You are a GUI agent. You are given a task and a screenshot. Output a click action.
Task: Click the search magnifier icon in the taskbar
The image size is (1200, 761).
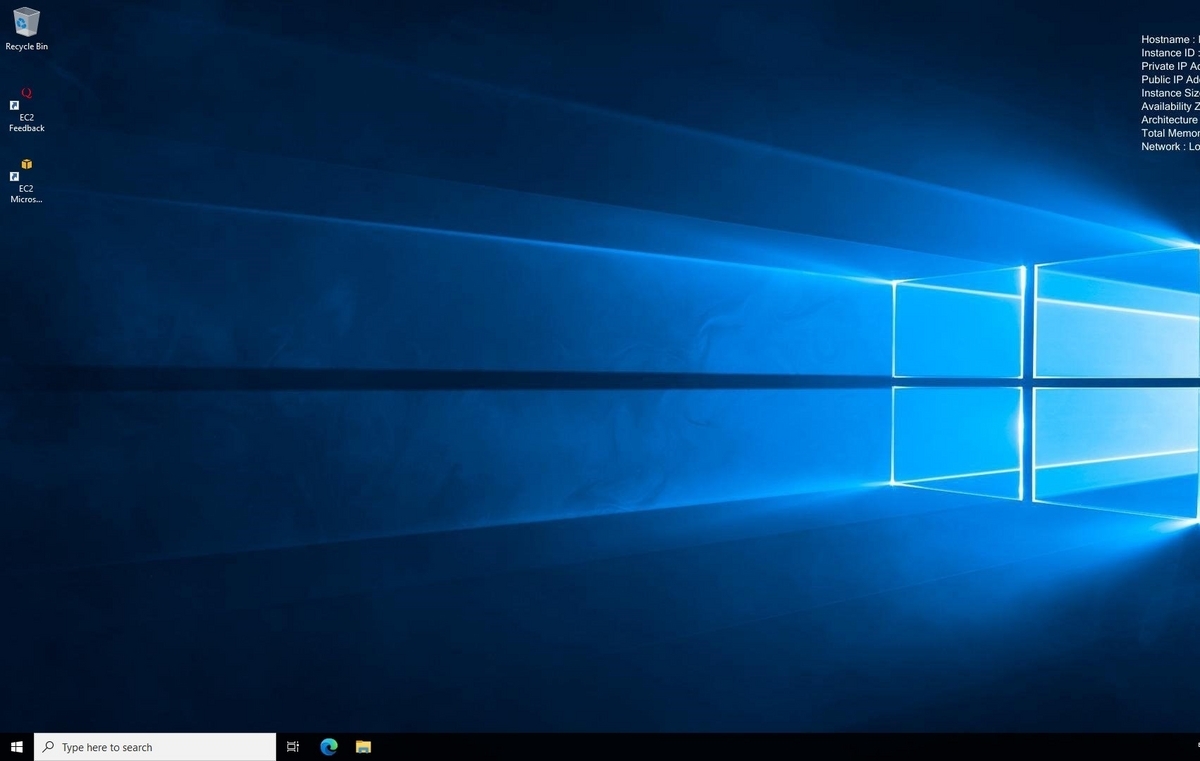point(48,747)
